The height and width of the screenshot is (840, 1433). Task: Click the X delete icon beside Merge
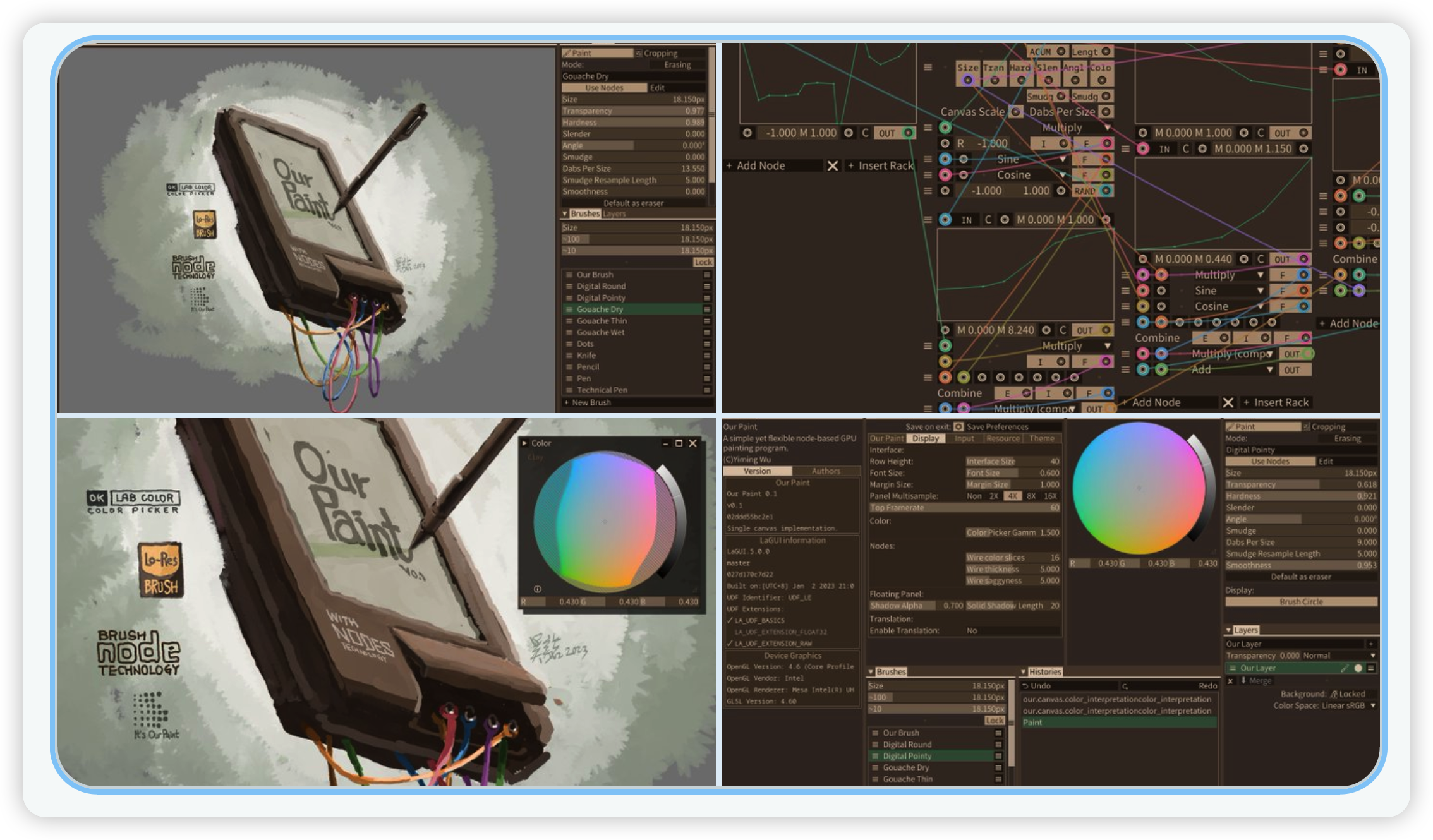[1230, 681]
